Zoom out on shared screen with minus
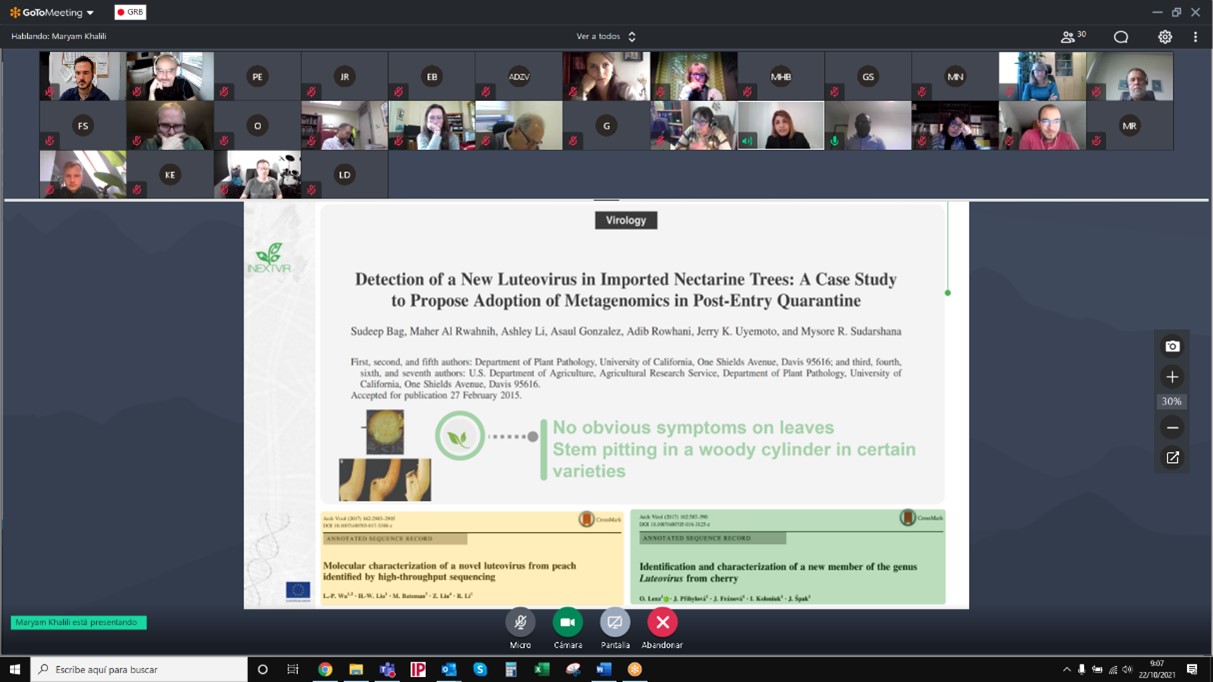Screen dimensions: 1213x682 (1172, 428)
